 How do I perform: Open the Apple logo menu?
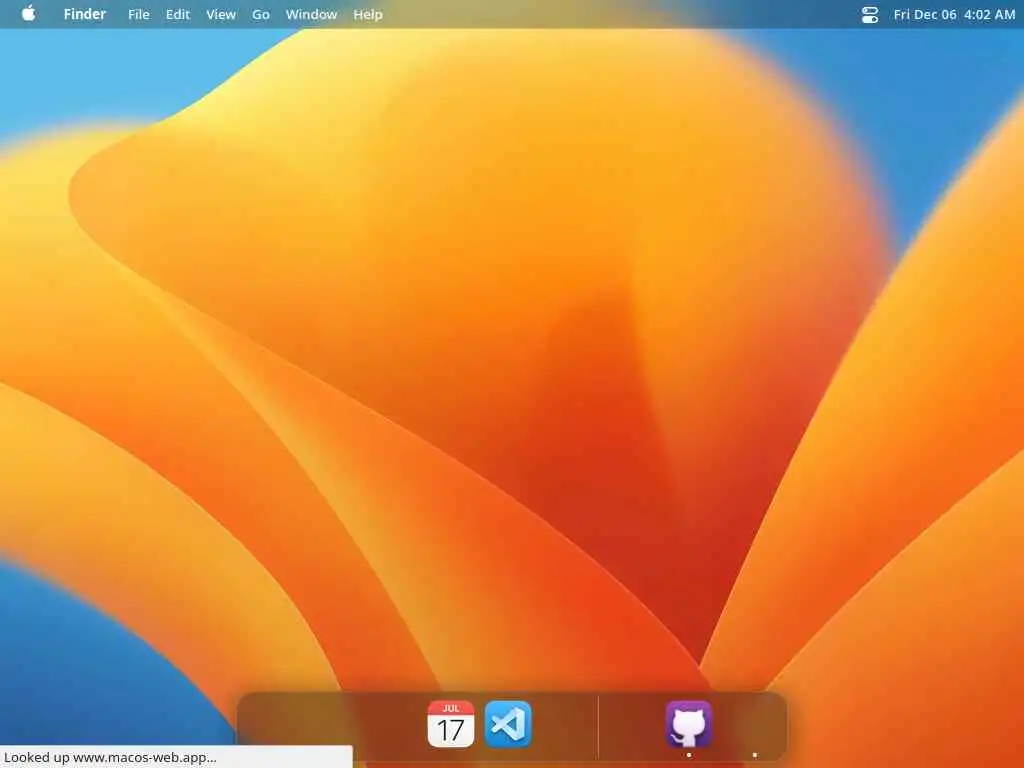click(29, 14)
